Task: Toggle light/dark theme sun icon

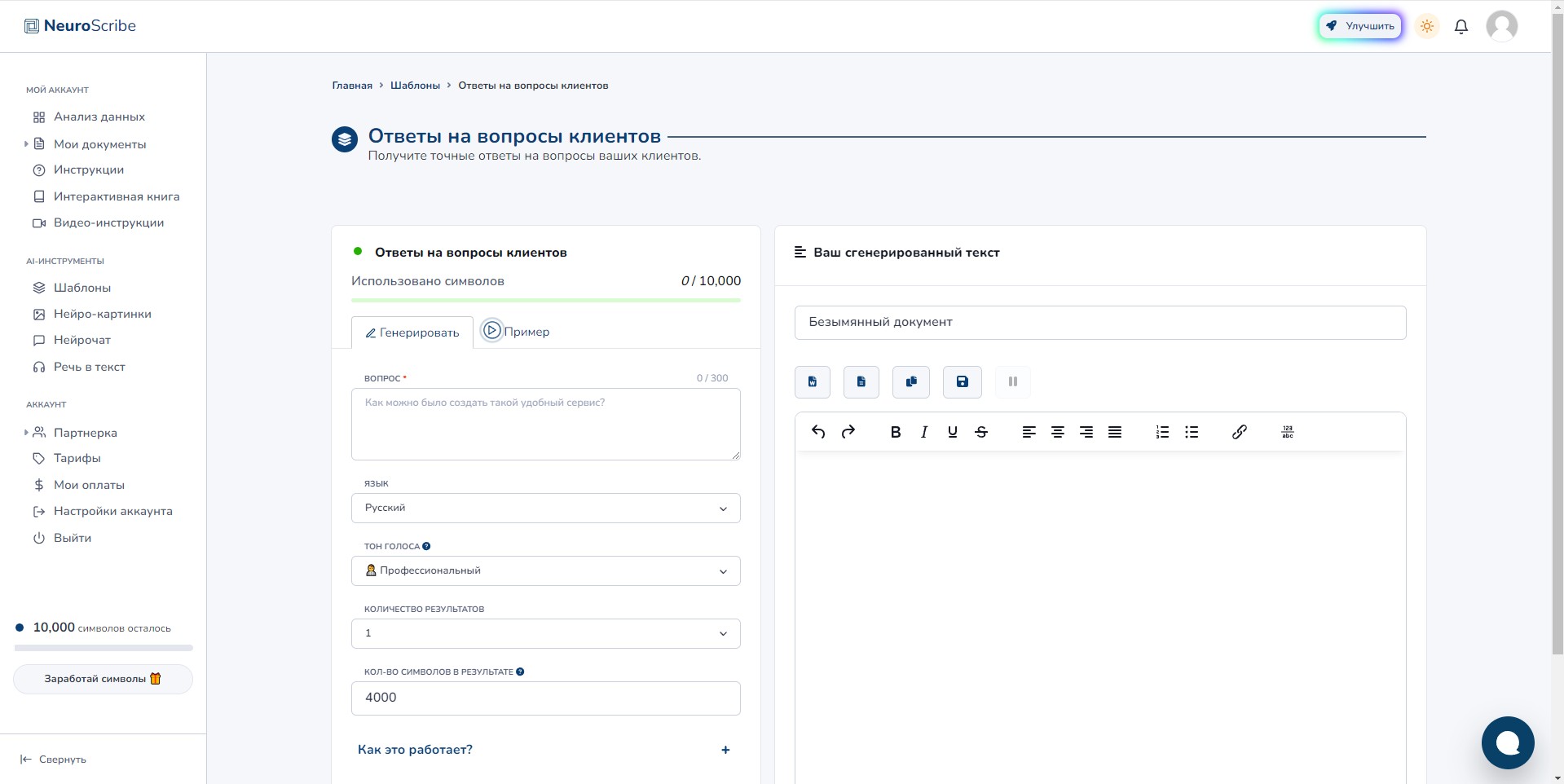Action: click(1427, 26)
